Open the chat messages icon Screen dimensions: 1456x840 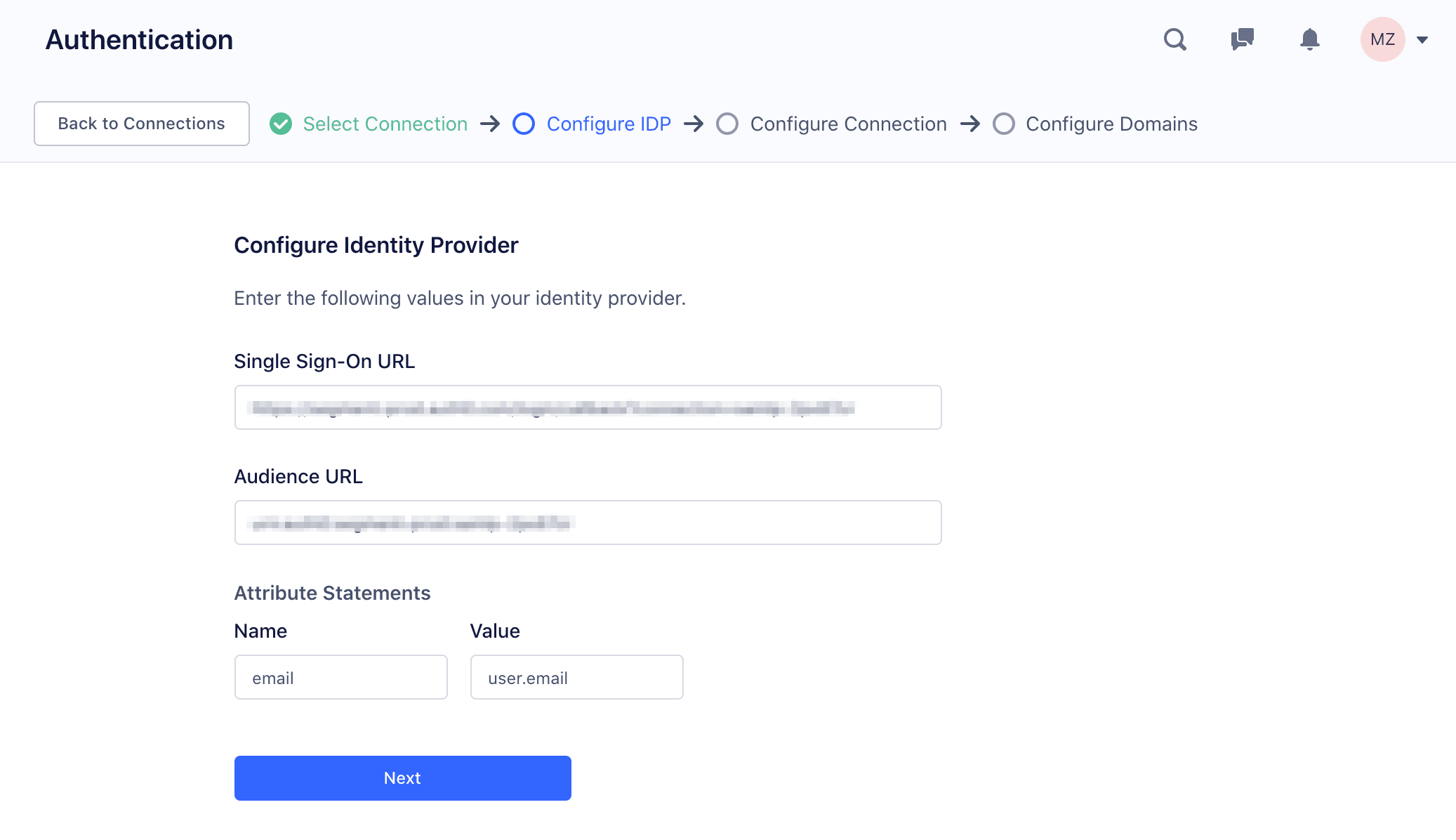(1242, 39)
